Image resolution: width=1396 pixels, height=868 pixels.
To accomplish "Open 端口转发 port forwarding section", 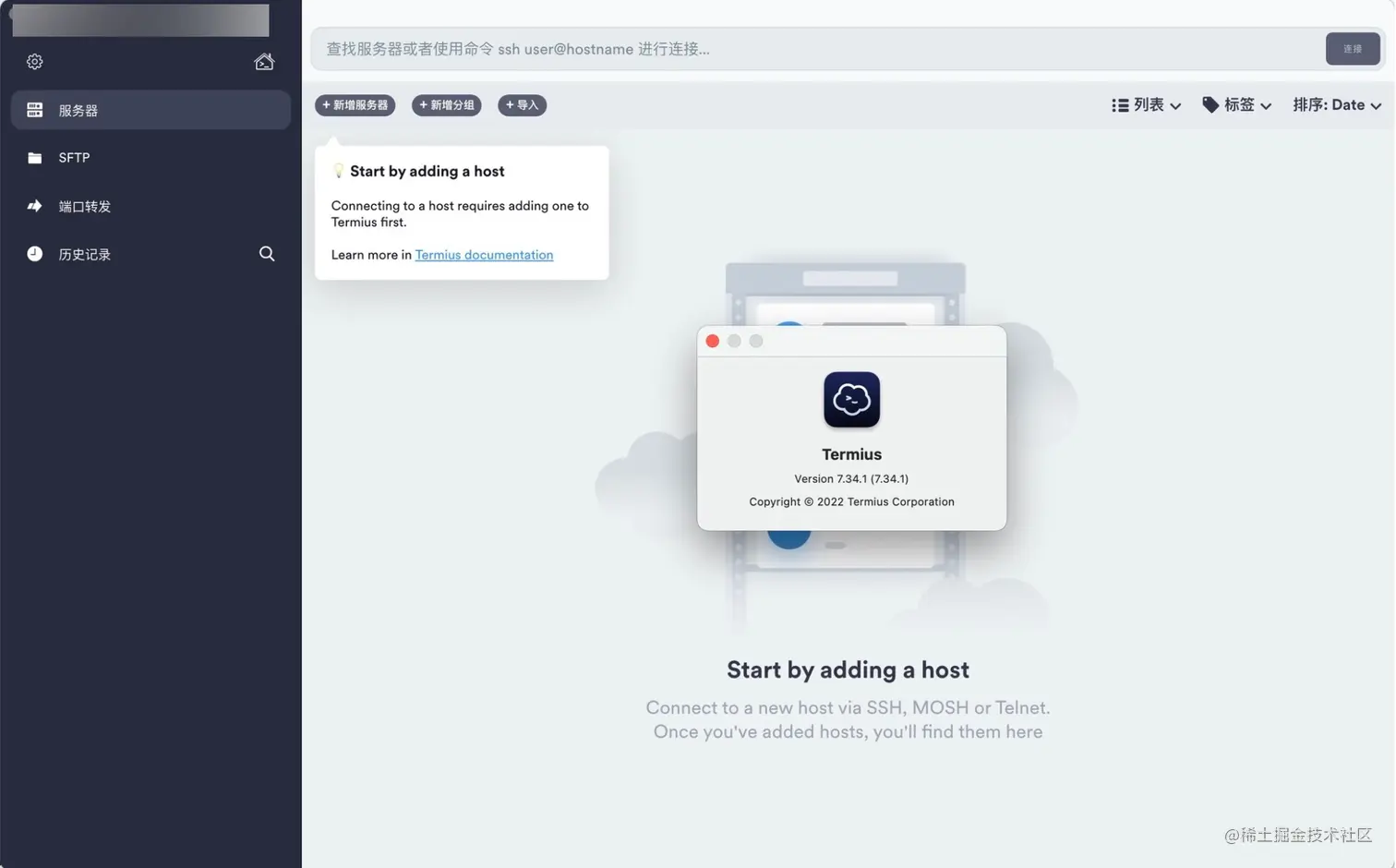I will [150, 206].
